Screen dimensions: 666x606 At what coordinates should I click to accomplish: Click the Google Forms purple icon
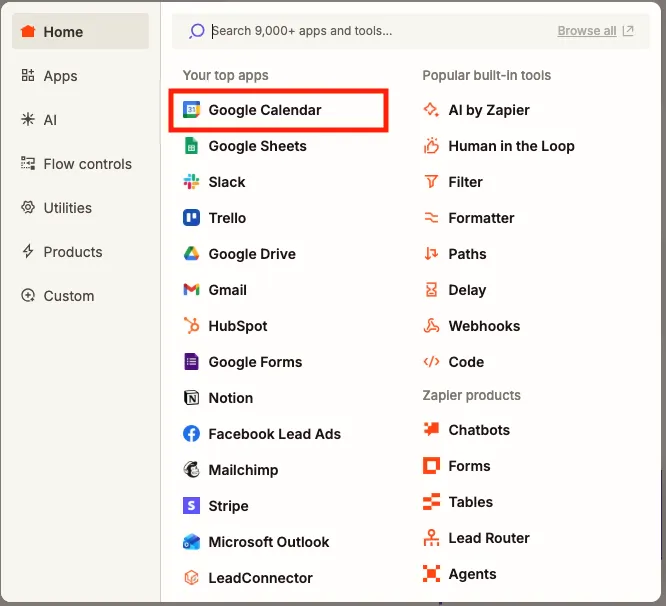191,362
